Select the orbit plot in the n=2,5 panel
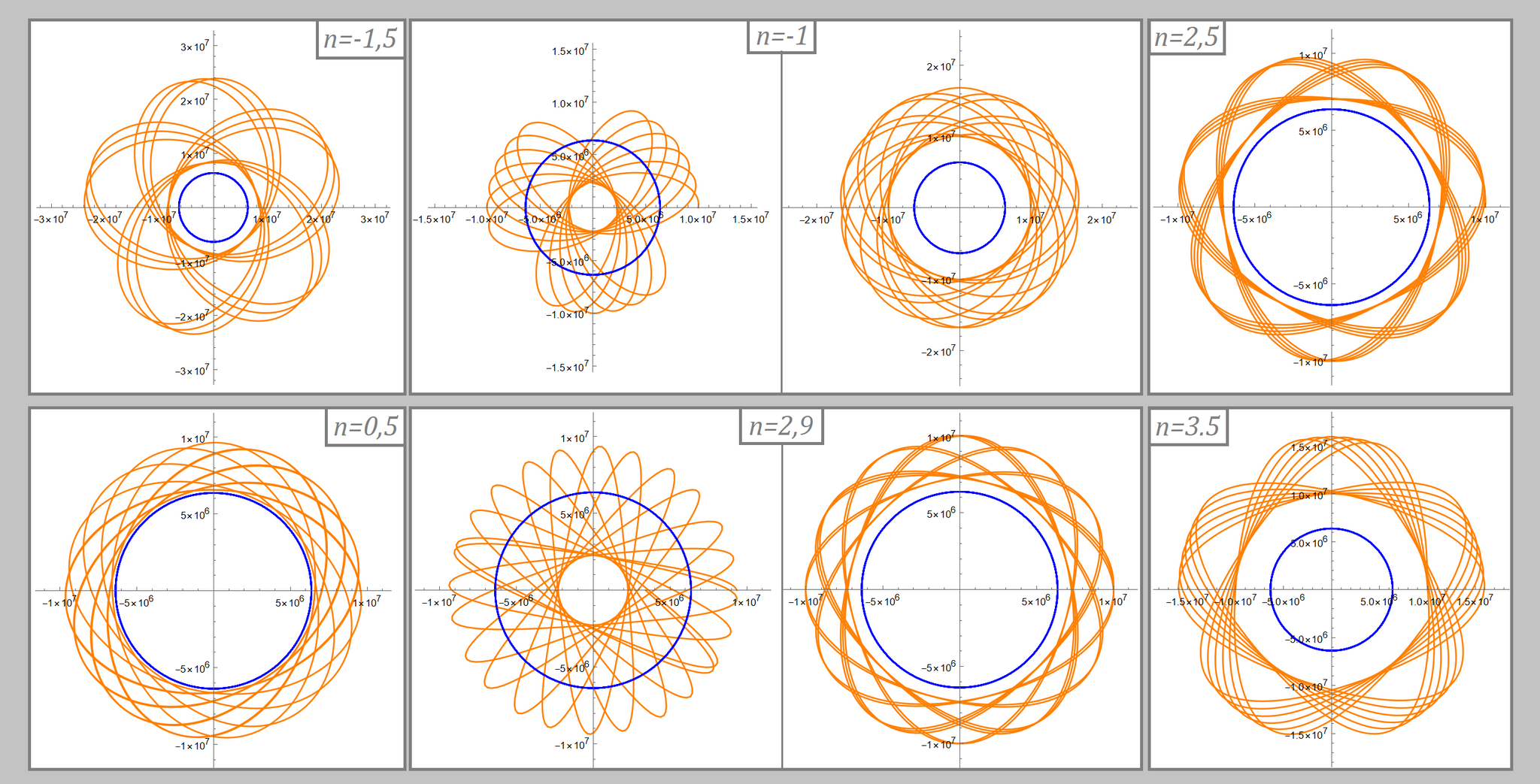Image resolution: width=1540 pixels, height=784 pixels. point(1332,207)
